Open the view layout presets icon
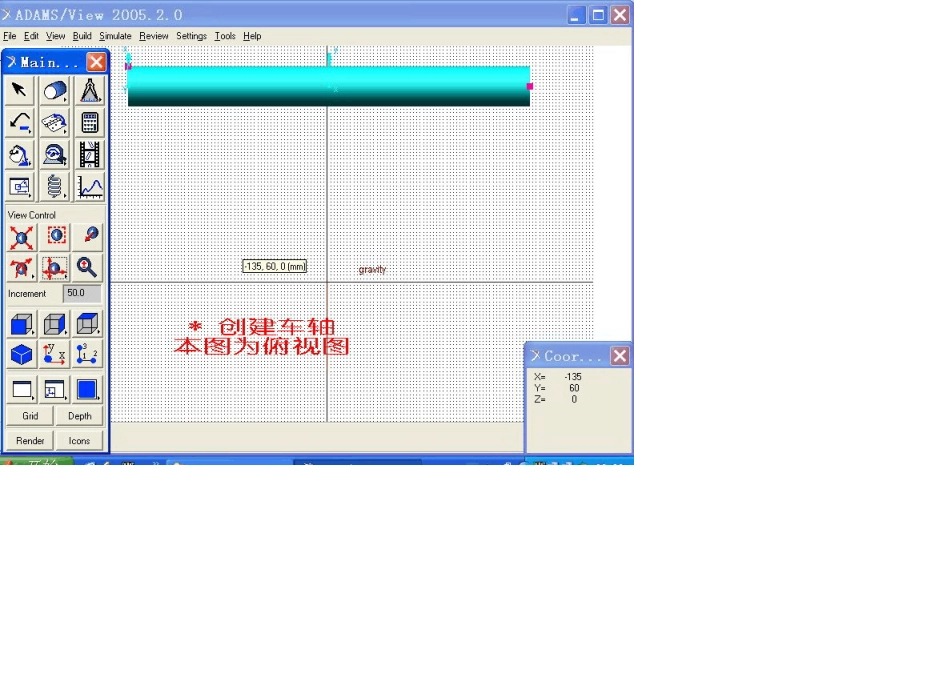The width and height of the screenshot is (950, 697). tap(55, 390)
